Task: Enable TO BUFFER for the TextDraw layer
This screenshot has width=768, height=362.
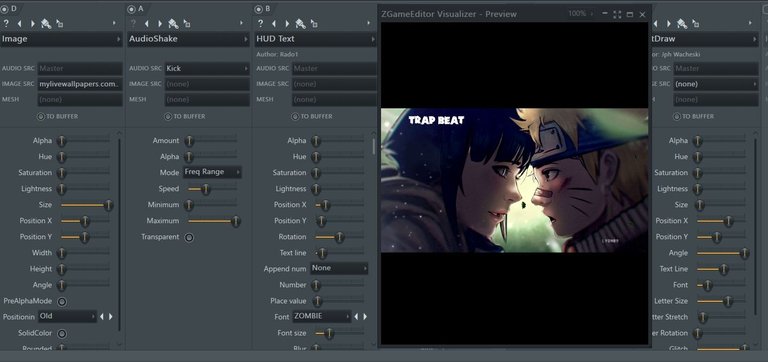Action: (677, 117)
